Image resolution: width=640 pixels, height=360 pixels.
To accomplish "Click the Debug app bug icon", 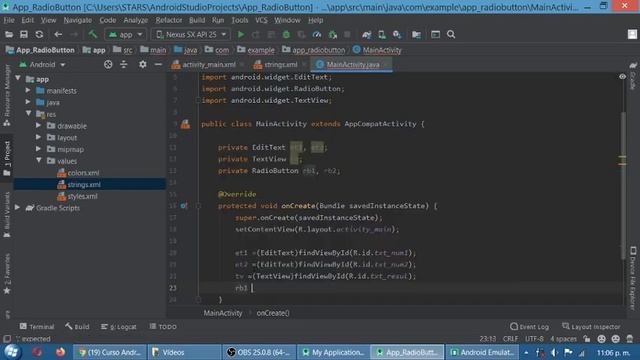I will [x=286, y=35].
